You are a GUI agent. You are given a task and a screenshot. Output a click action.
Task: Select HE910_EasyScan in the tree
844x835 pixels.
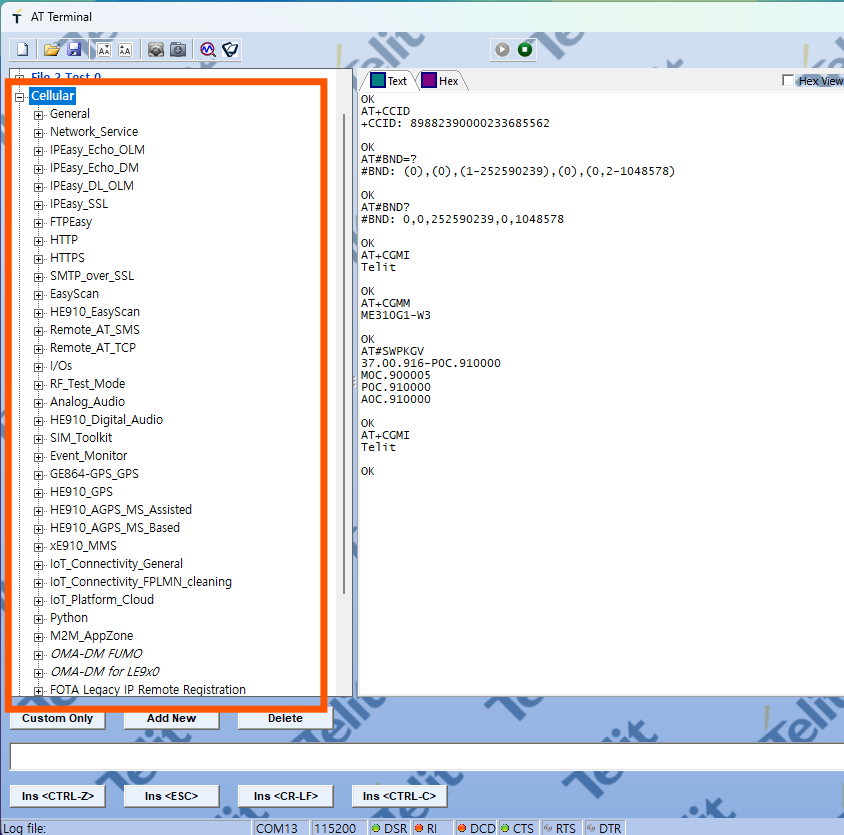pos(95,312)
